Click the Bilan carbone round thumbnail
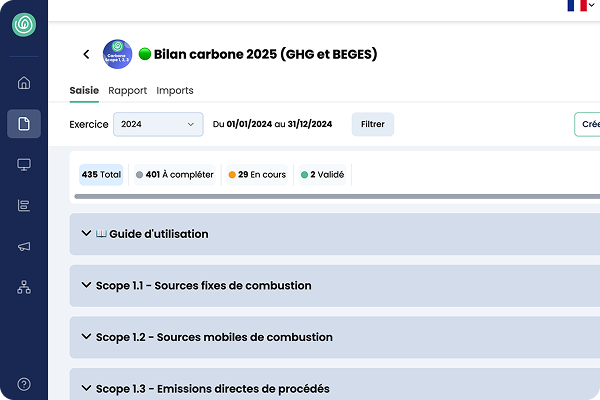Image resolution: width=600 pixels, height=400 pixels. [117, 54]
